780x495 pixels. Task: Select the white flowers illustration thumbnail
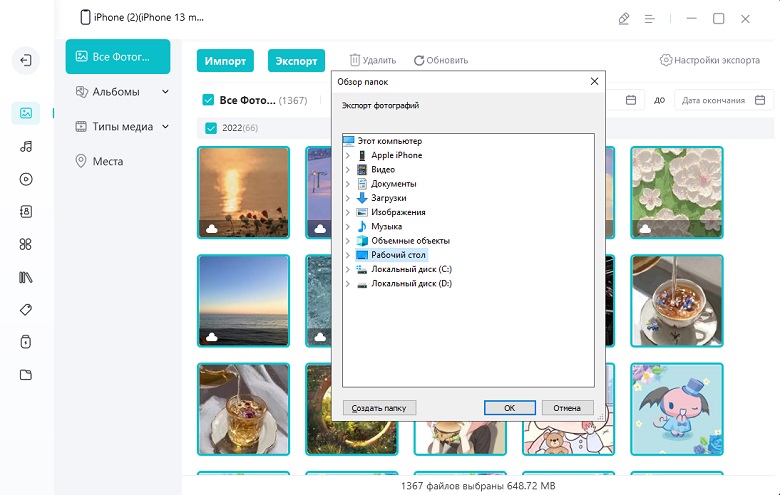point(677,193)
